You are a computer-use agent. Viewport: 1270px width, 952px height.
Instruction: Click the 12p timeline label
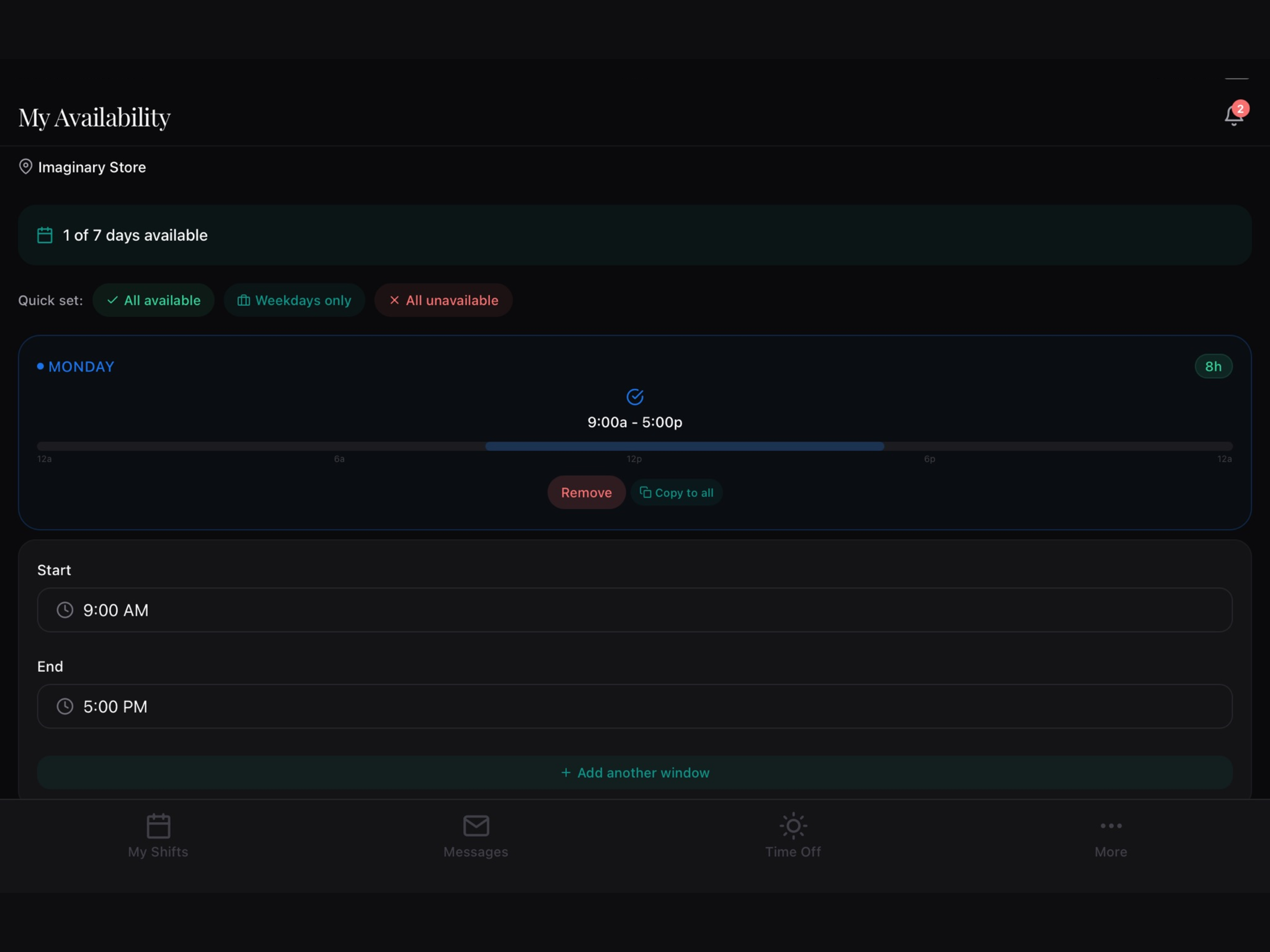click(634, 459)
